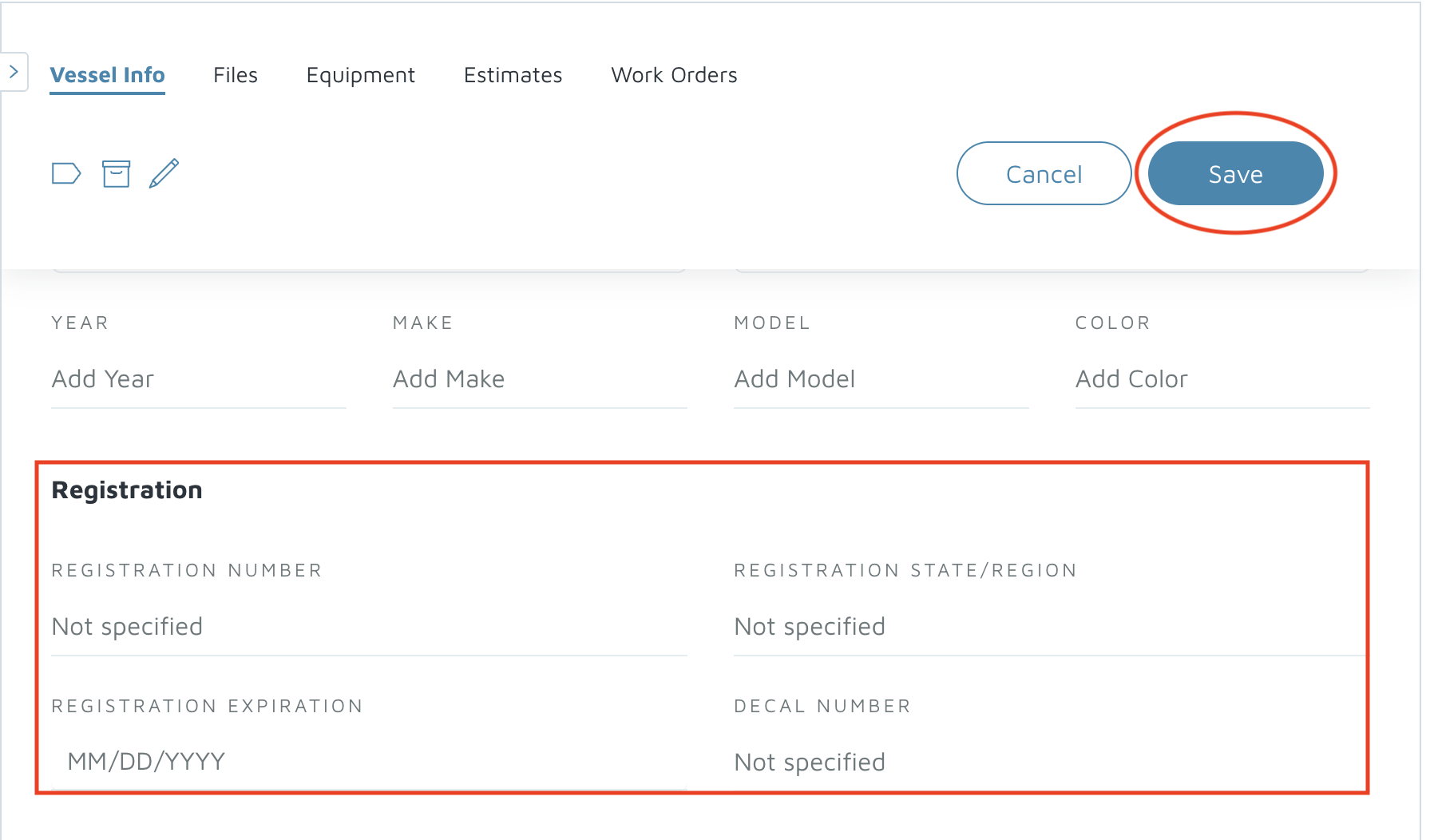The height and width of the screenshot is (840, 1434).
Task: Switch to the Vessel Info tab
Action: pos(107,75)
